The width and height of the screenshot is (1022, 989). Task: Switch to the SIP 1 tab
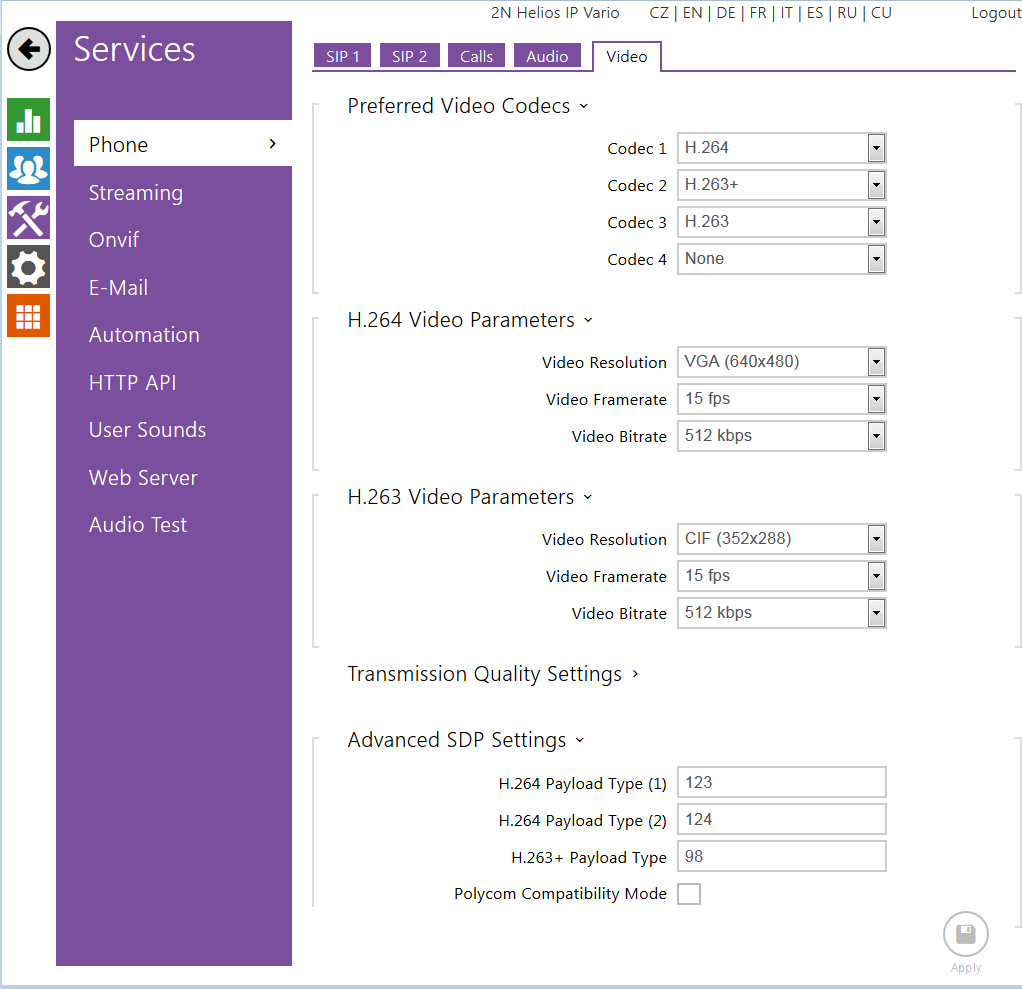[342, 57]
